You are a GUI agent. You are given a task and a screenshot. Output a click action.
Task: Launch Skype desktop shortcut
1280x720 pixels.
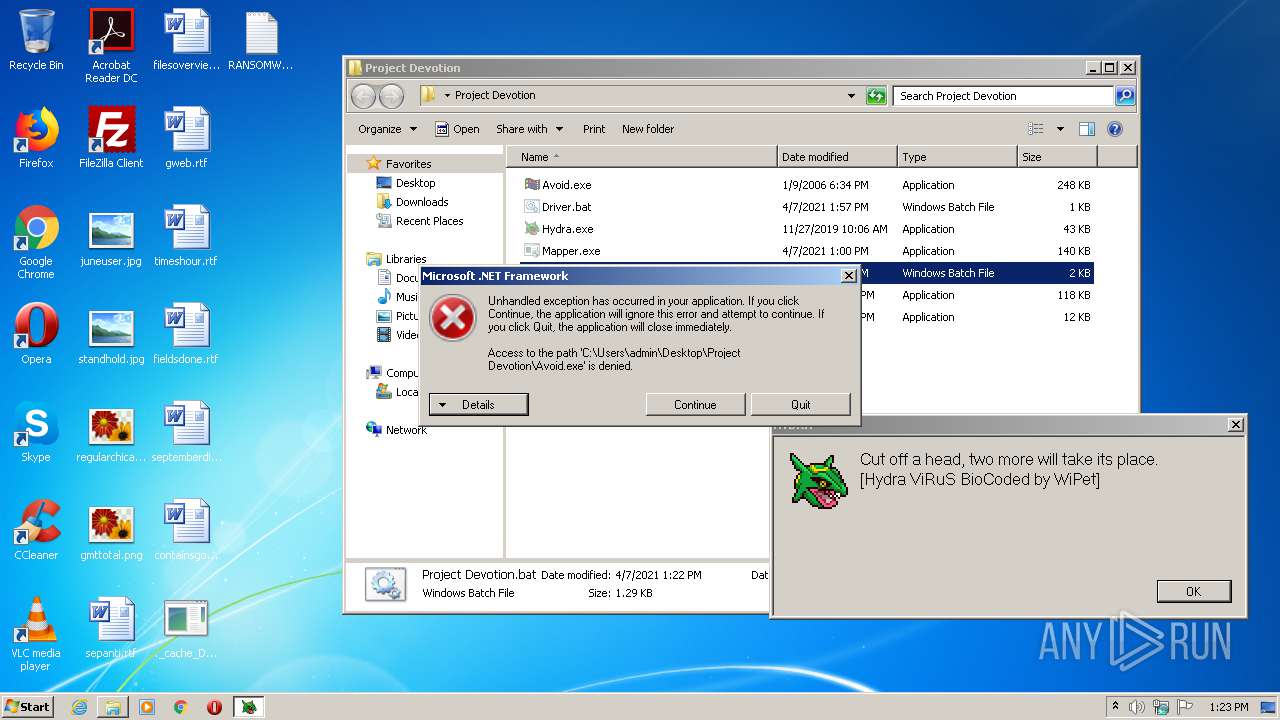pos(36,432)
